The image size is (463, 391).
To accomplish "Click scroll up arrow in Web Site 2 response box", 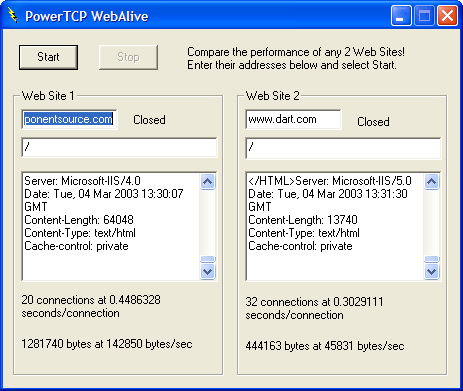I will pyautogui.click(x=432, y=182).
